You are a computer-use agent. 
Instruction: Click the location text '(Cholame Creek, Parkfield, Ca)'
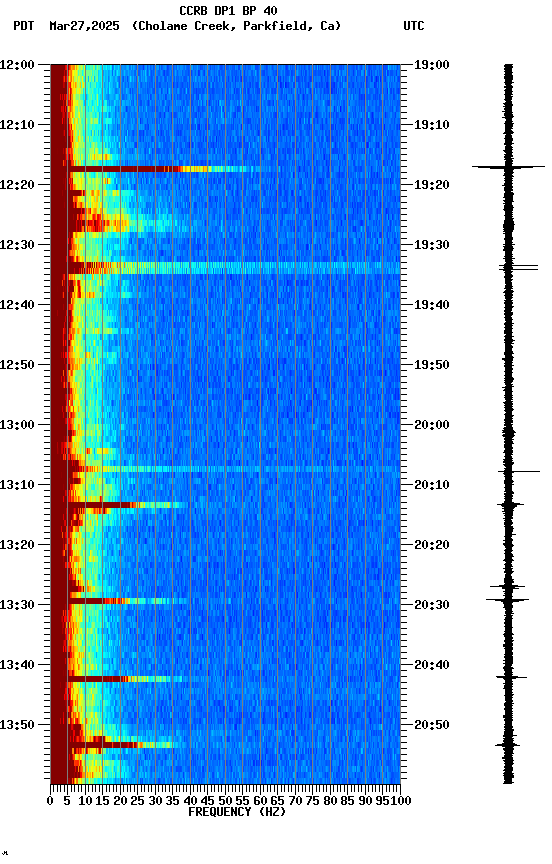pyautogui.click(x=236, y=26)
